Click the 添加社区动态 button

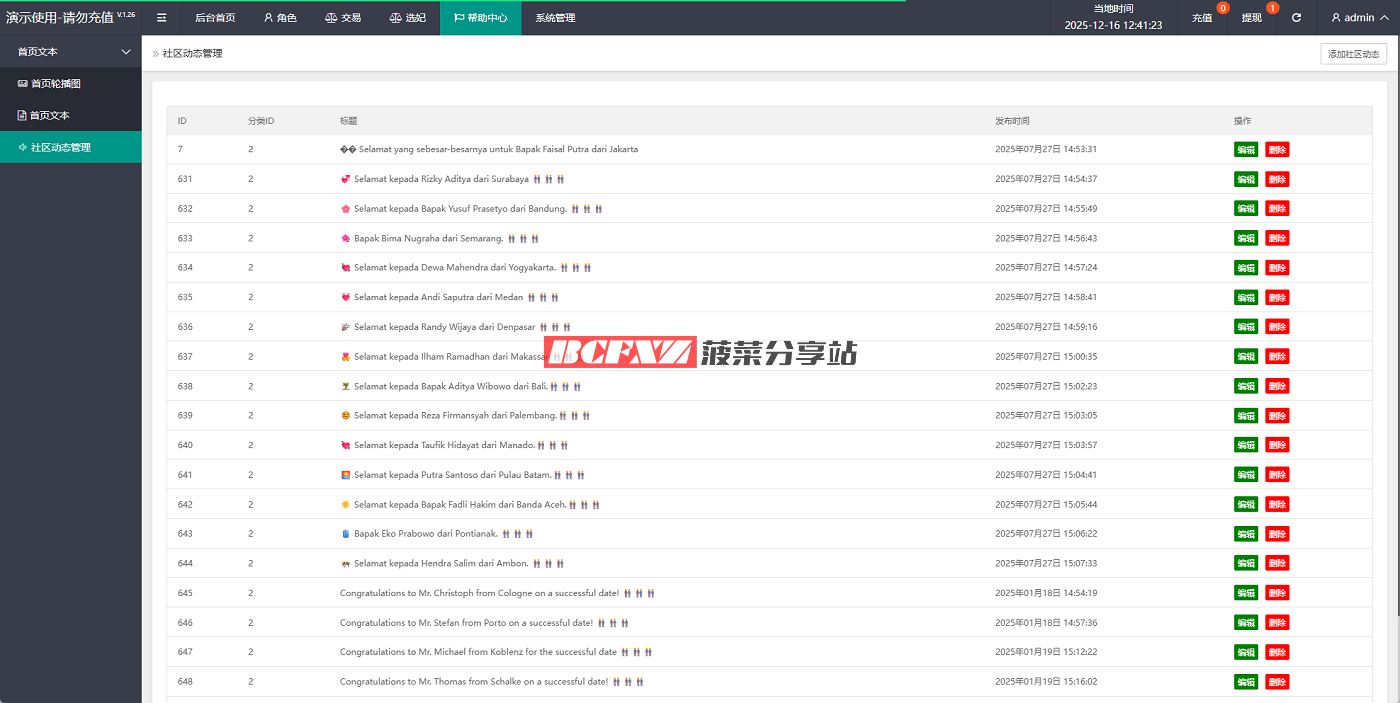pos(1353,54)
